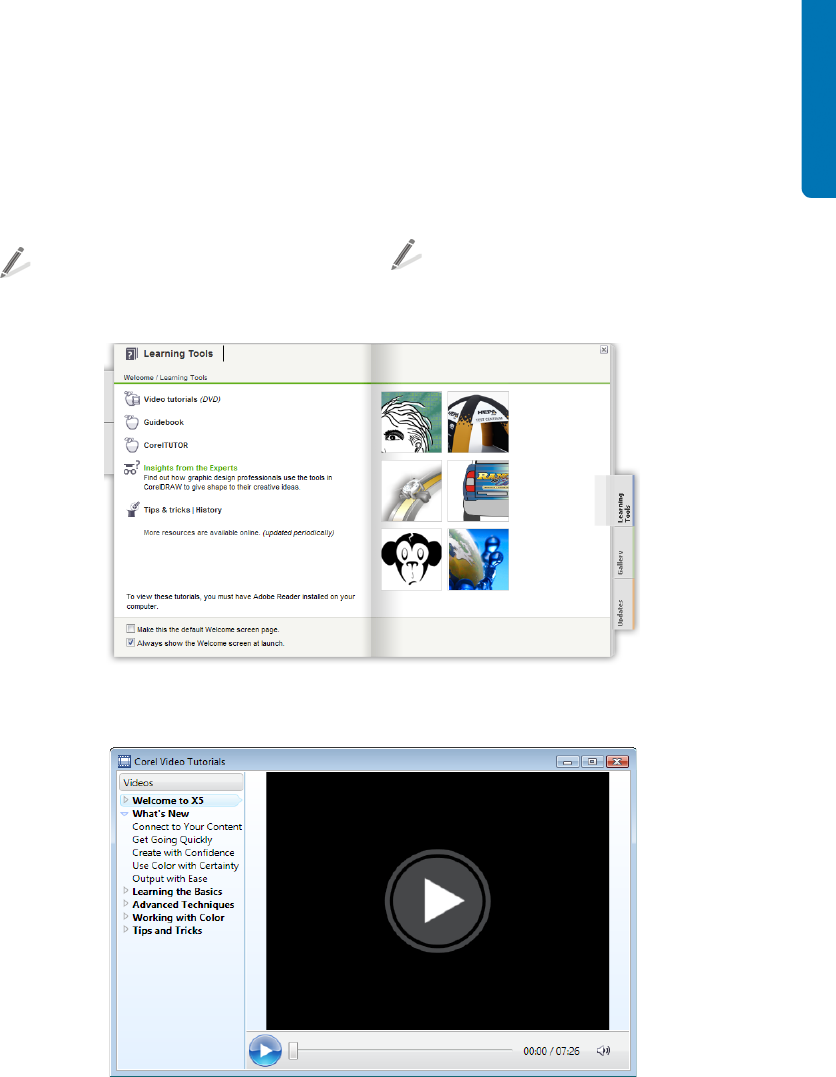Image resolution: width=836 pixels, height=1077 pixels.
Task: Click the large play overlay on video
Action: pyautogui.click(x=438, y=900)
